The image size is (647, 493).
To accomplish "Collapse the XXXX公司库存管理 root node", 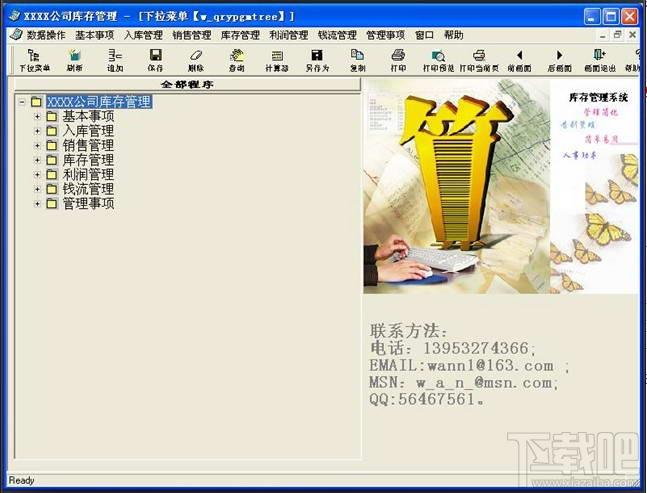I will pyautogui.click(x=22, y=102).
